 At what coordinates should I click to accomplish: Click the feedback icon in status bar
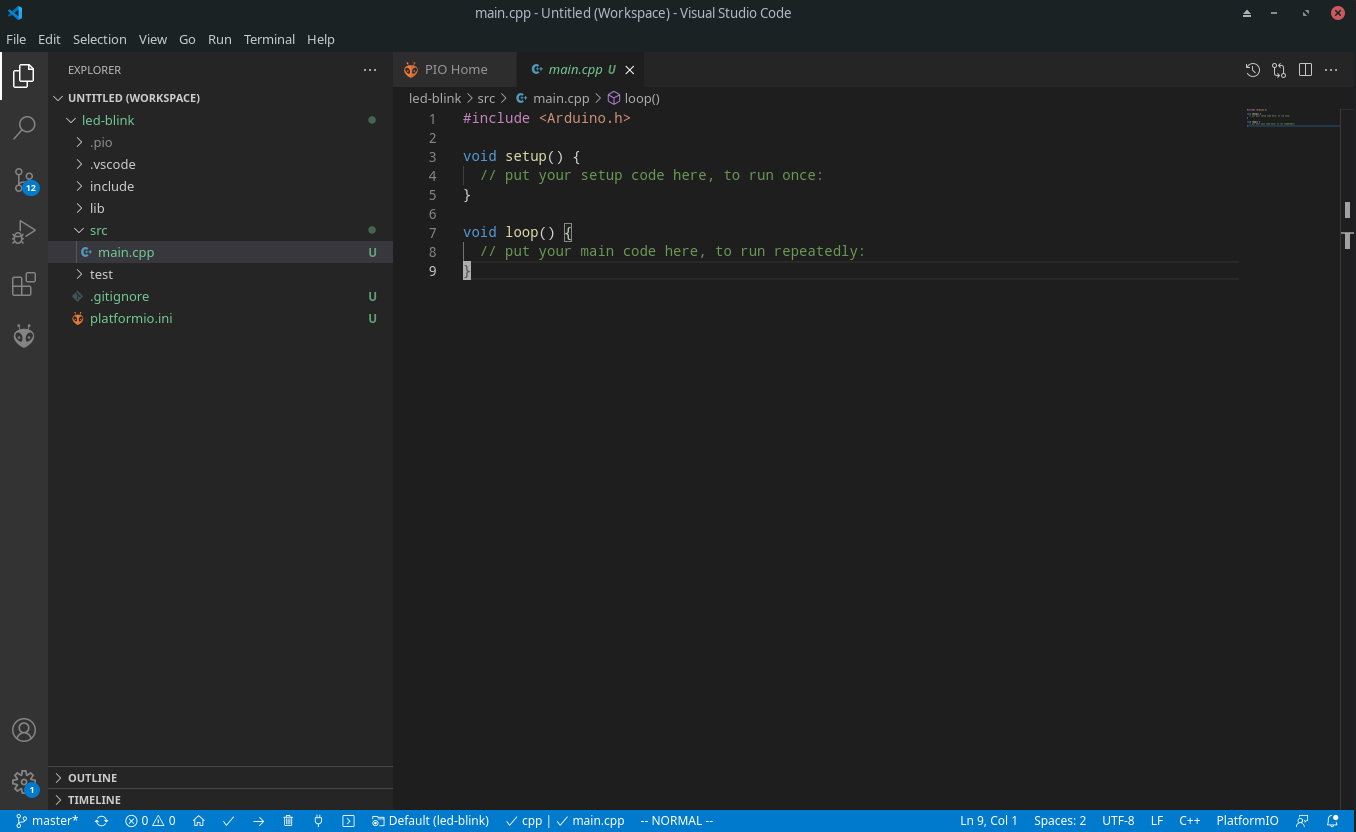[x=1302, y=821]
